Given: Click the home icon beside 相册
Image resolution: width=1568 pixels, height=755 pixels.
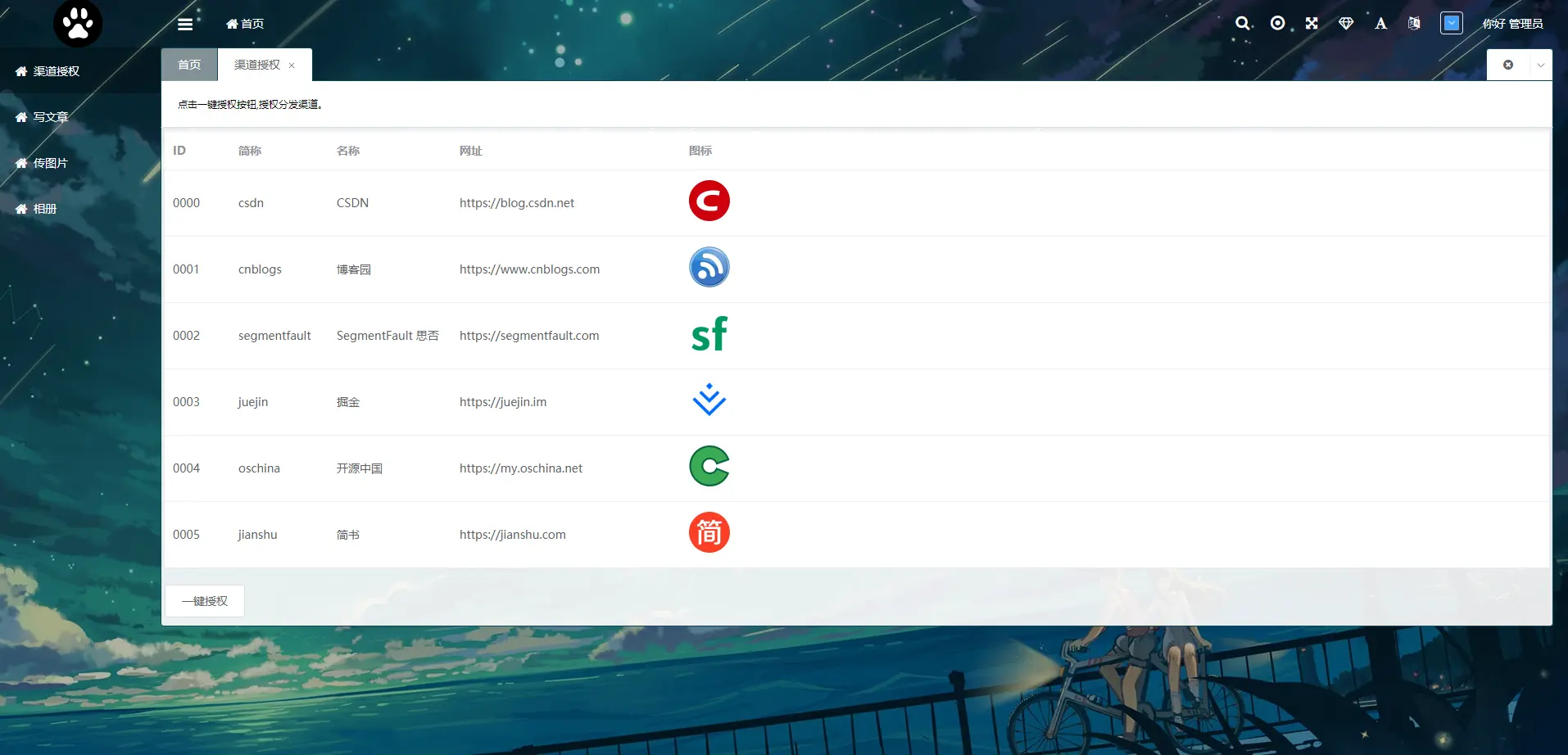Looking at the screenshot, I should (x=21, y=209).
